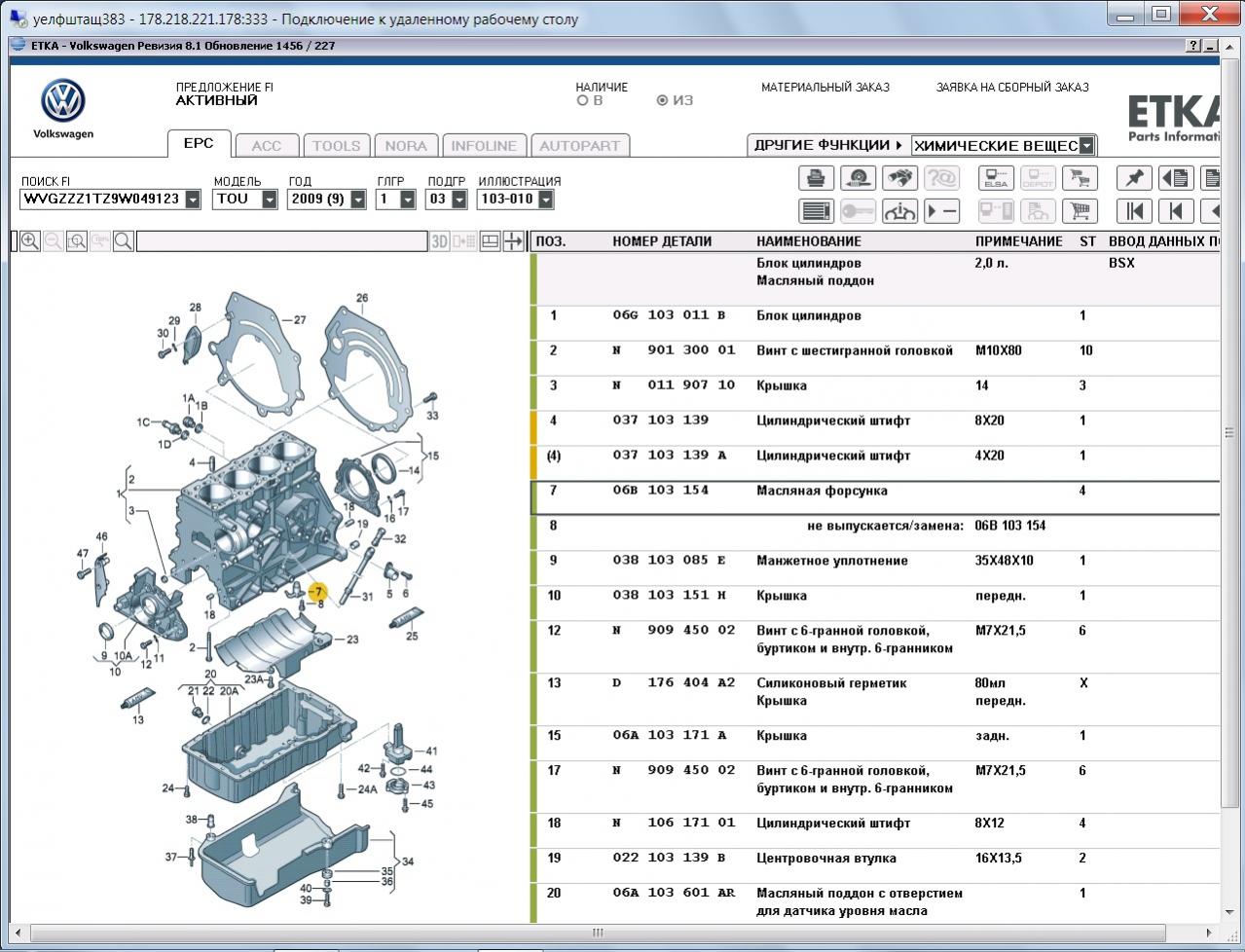
Task: Toggle the split-window layout icon
Action: (x=490, y=241)
